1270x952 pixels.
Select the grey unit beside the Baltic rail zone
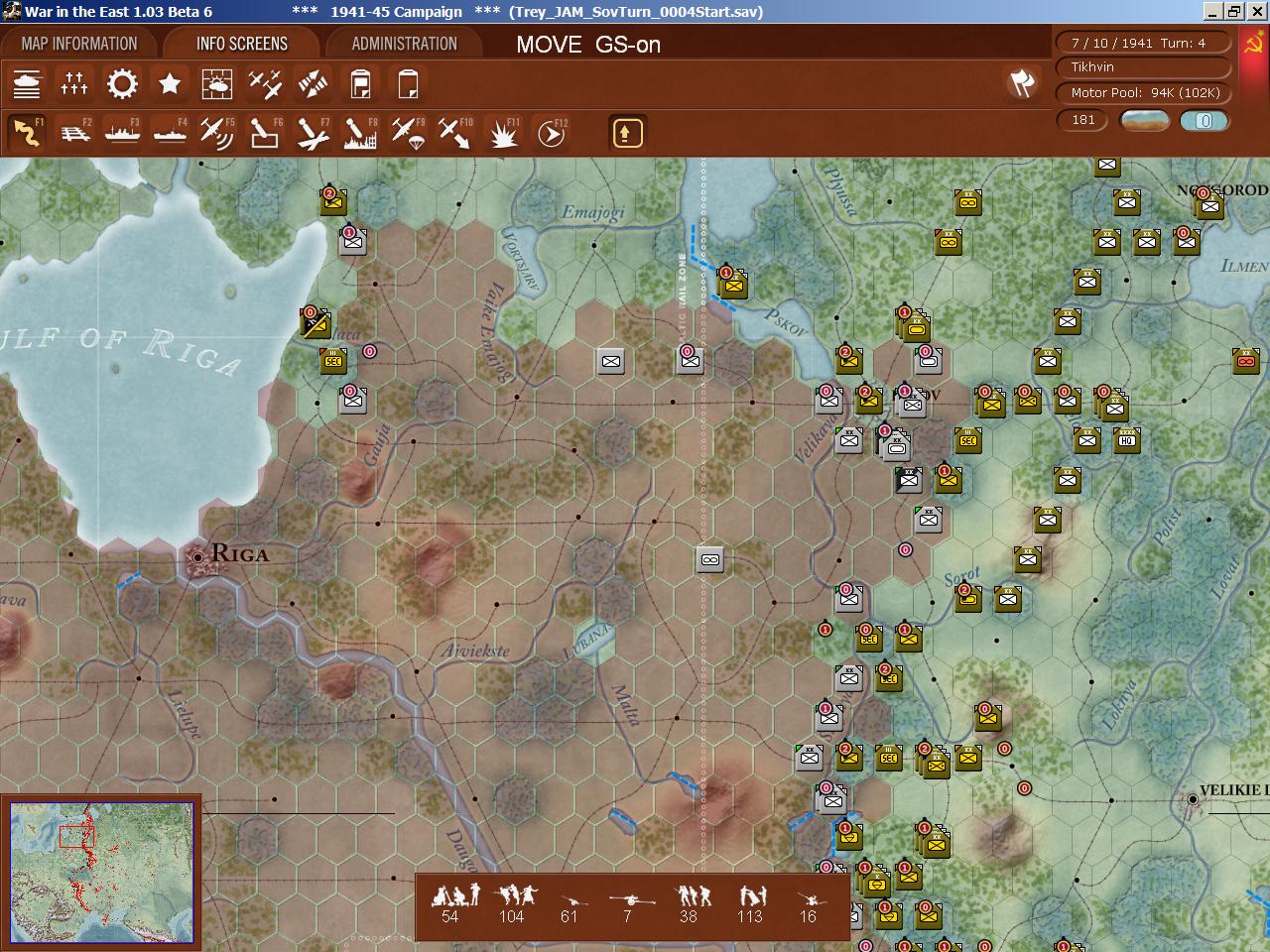(690, 361)
